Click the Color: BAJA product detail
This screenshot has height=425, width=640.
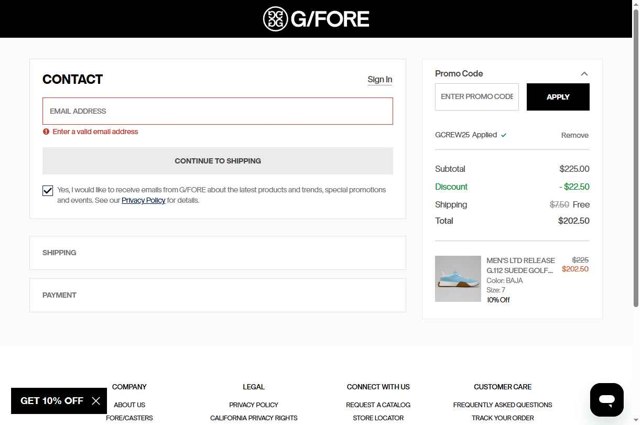coord(504,280)
